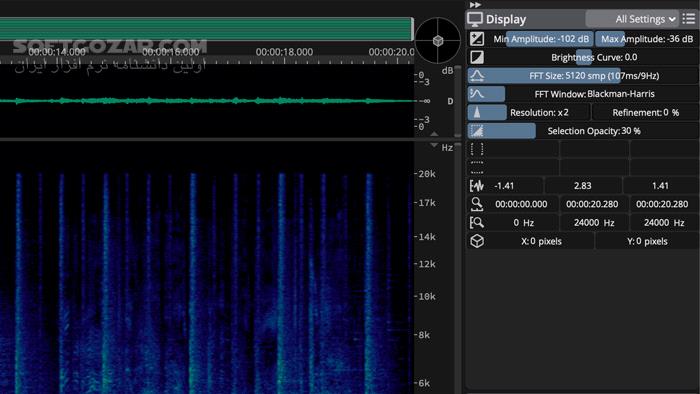Click the timeline ruler at 00:00:16.000

[171, 52]
